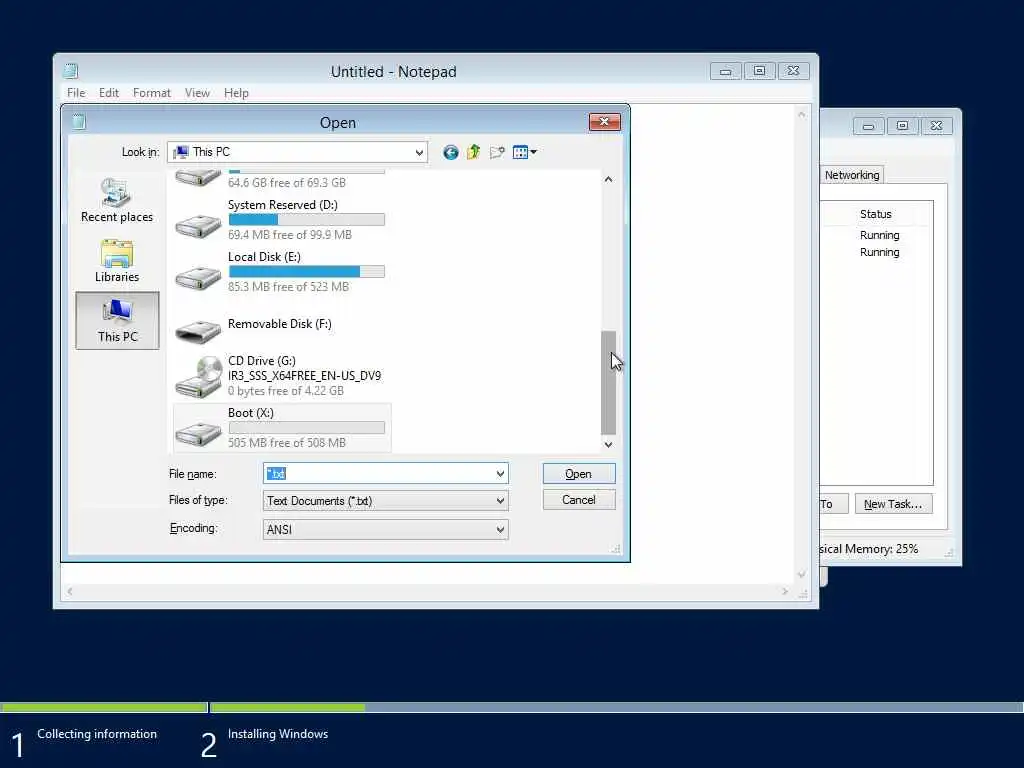Open the File menu in Notepad
Screen dimensions: 1024x768
76,93
